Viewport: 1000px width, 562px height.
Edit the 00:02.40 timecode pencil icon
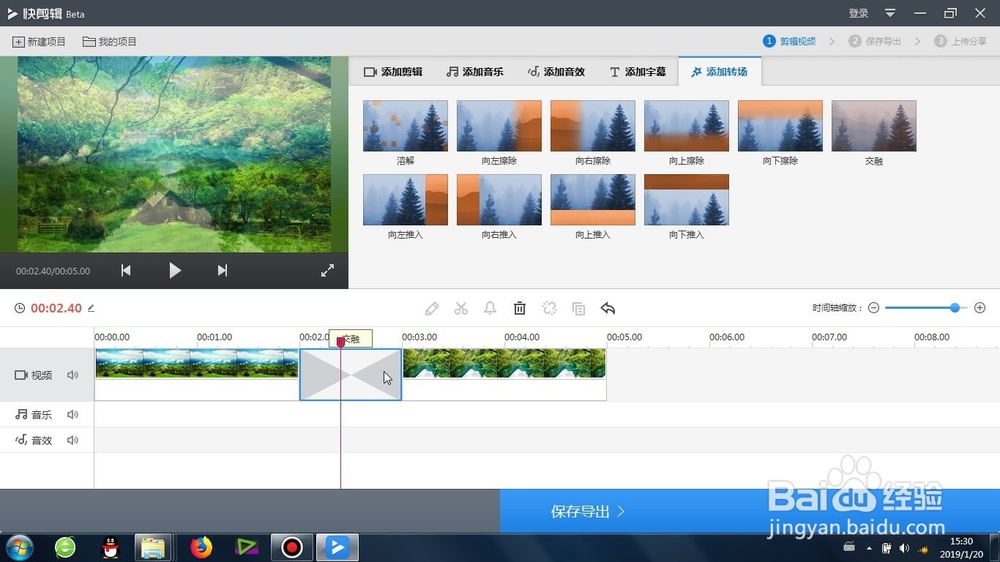pyautogui.click(x=91, y=308)
